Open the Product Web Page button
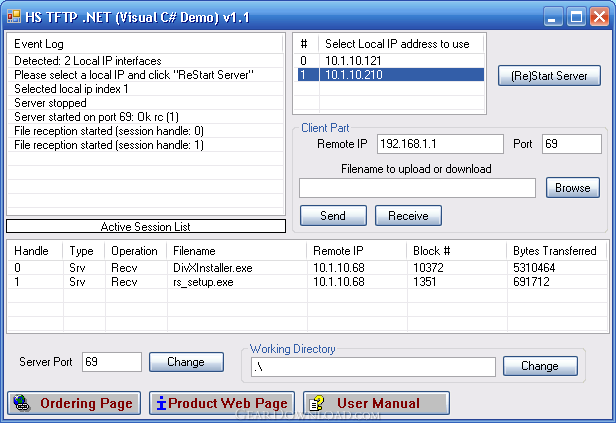Viewport: 616px width, 423px height. tap(222, 403)
